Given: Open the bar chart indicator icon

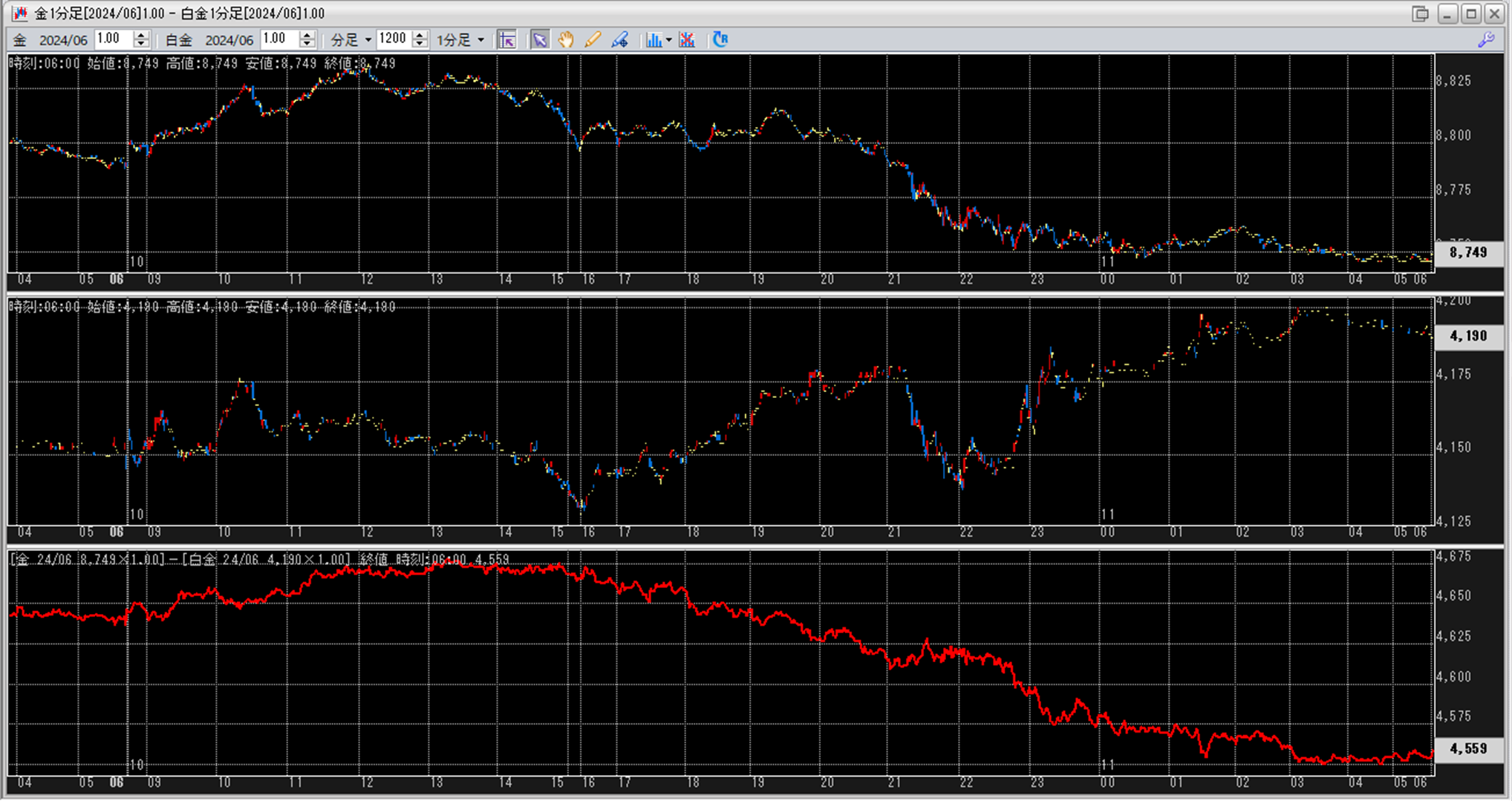Looking at the screenshot, I should pyautogui.click(x=653, y=39).
